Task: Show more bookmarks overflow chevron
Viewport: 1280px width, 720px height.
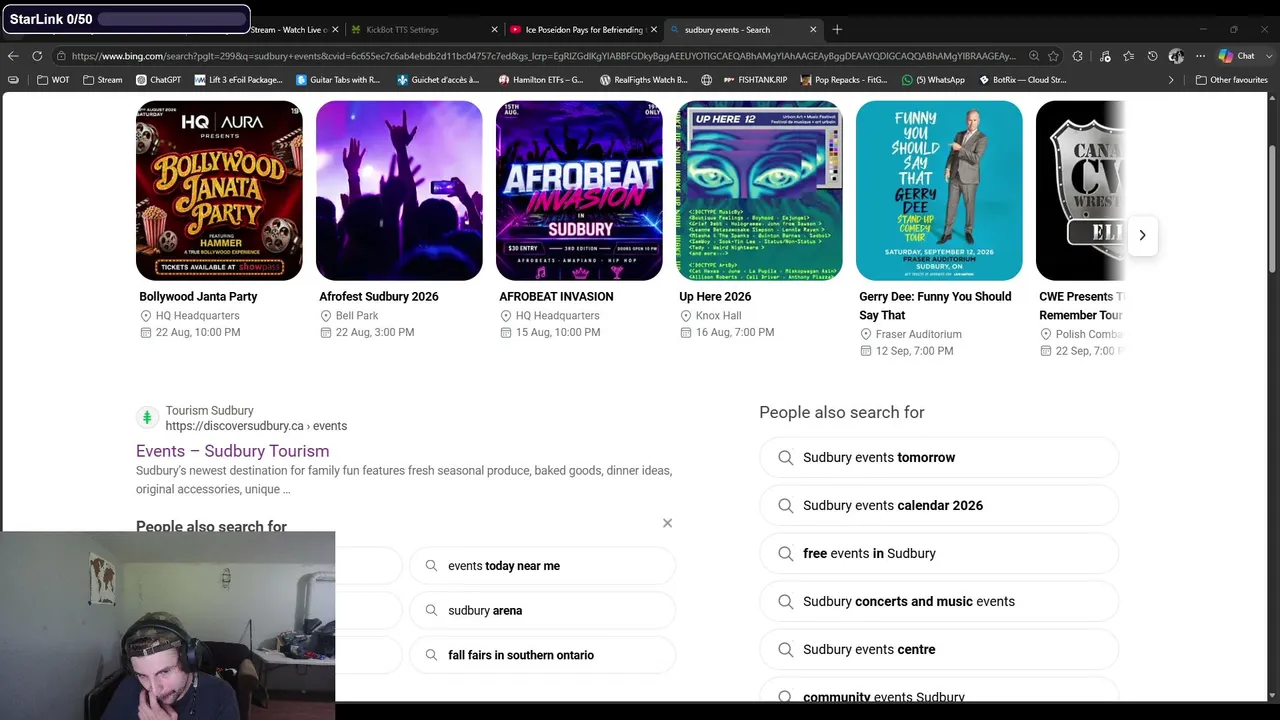Action: [x=1171, y=80]
